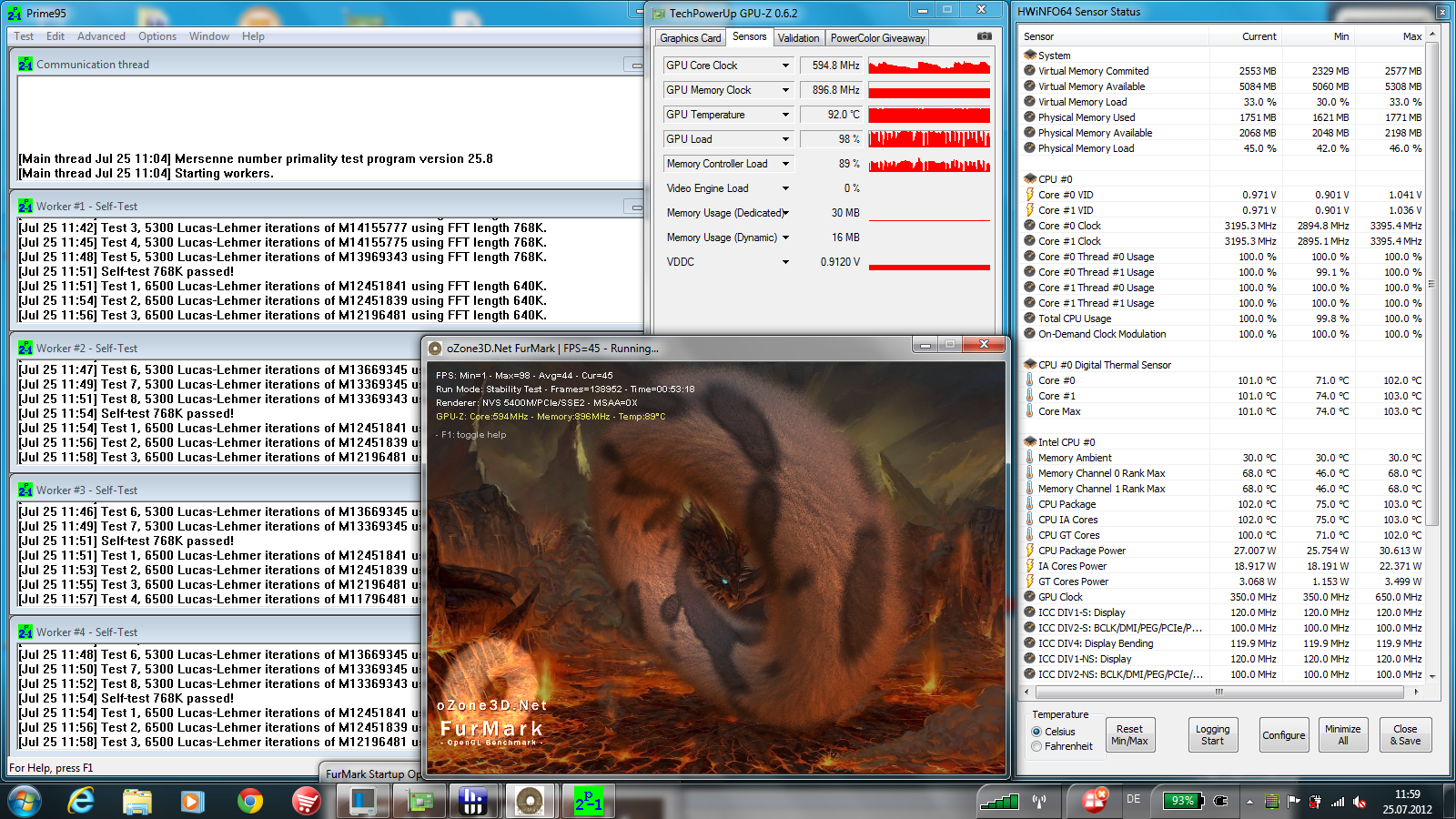Click the Reset Min/Max button
This screenshot has width=1456, height=819.
[1129, 735]
